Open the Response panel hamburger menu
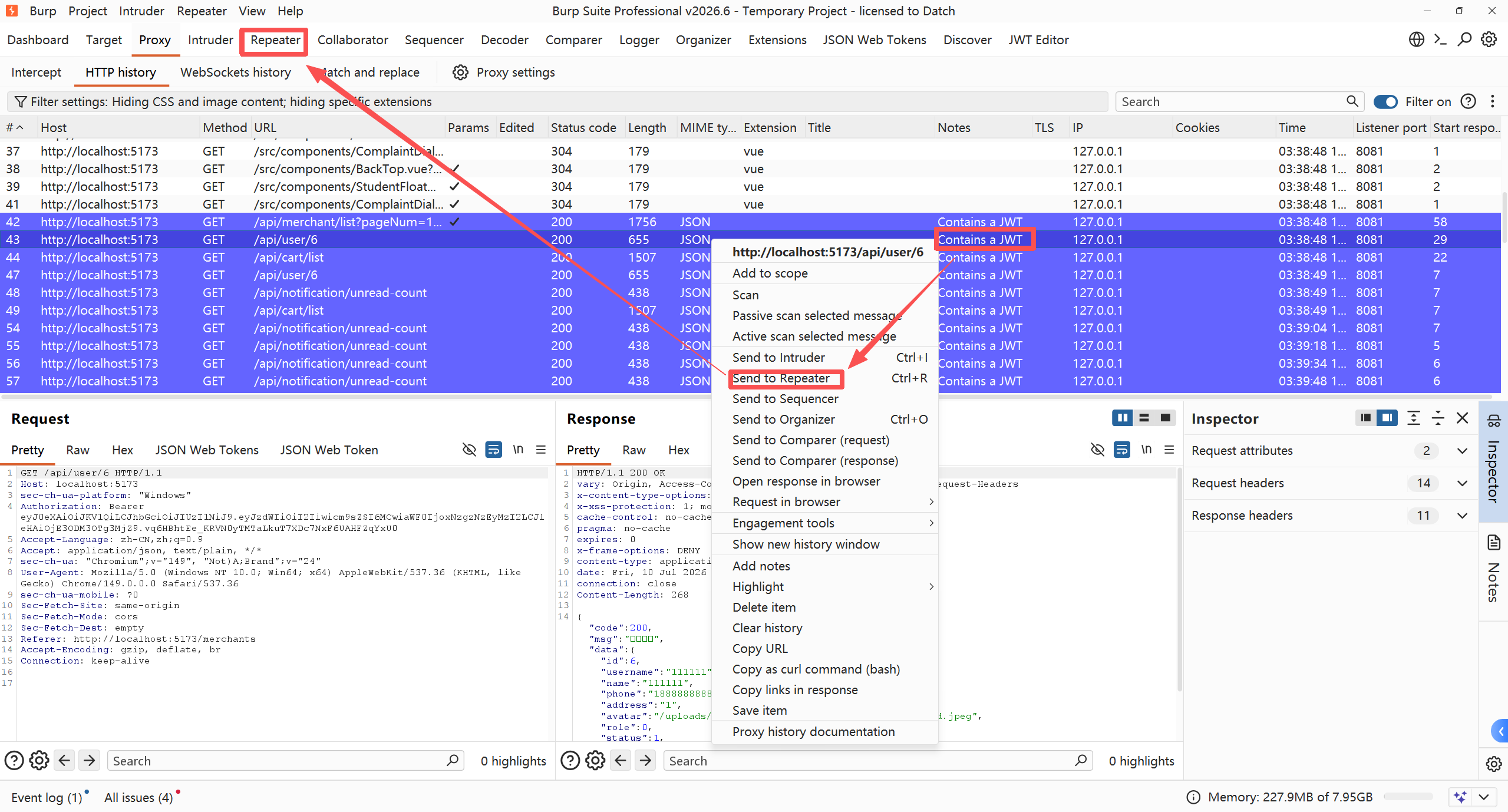Image resolution: width=1508 pixels, height=812 pixels. click(x=1170, y=450)
